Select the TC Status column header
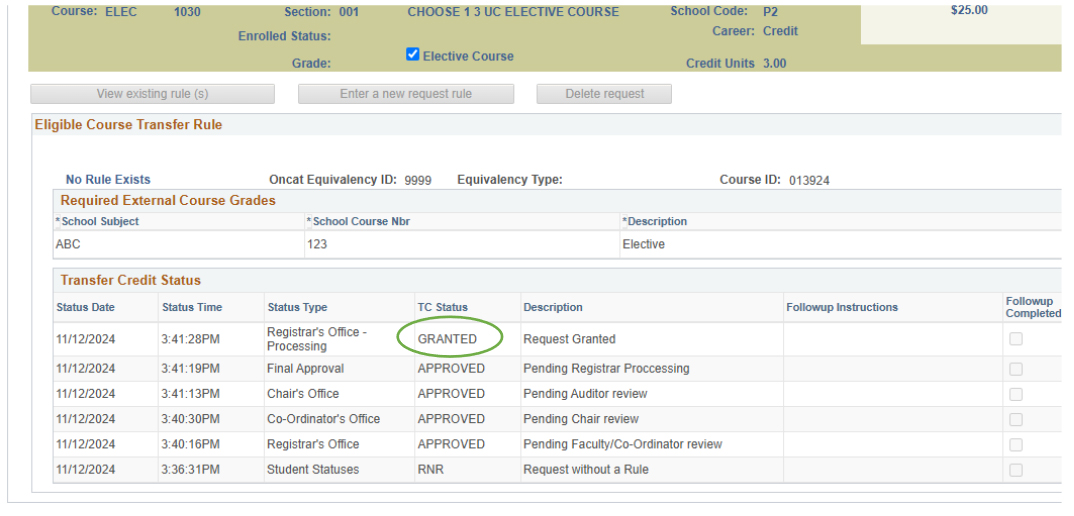The width and height of the screenshot is (1074, 516). pos(442,307)
